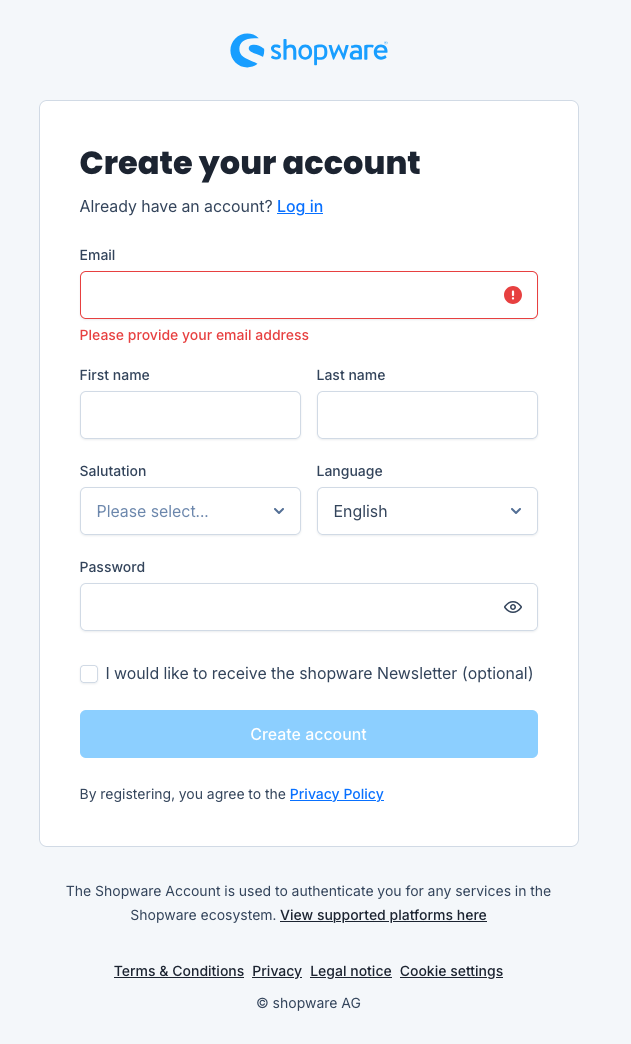Enable the Shopware Newsletter checkbox

tap(89, 674)
